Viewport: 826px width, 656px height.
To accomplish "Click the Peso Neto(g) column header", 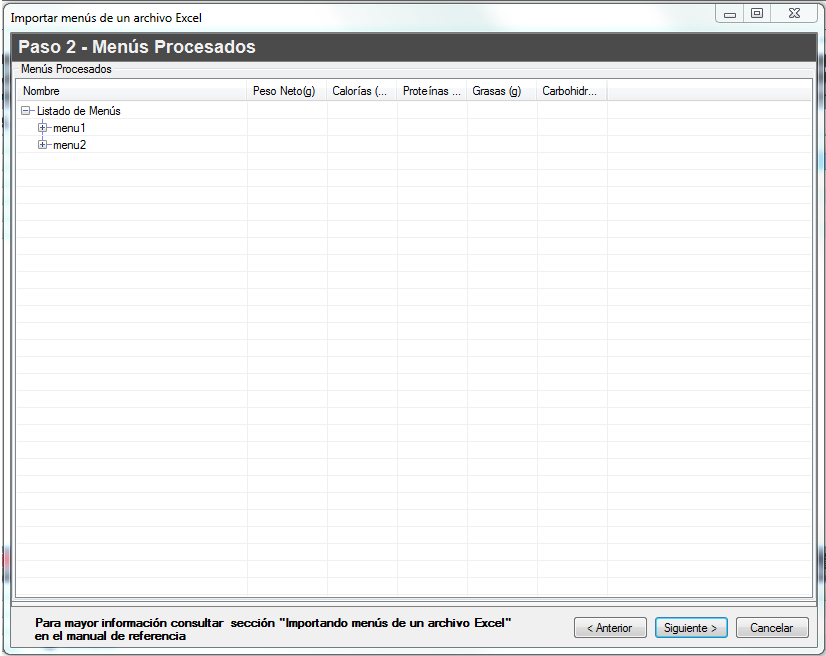I will [x=287, y=91].
